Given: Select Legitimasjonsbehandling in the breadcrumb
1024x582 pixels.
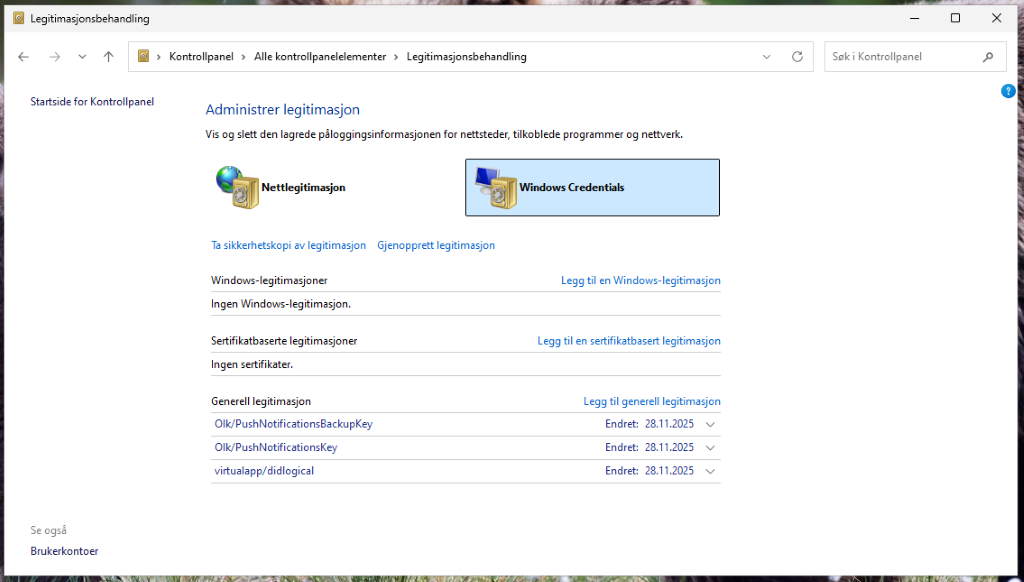Looking at the screenshot, I should (466, 57).
